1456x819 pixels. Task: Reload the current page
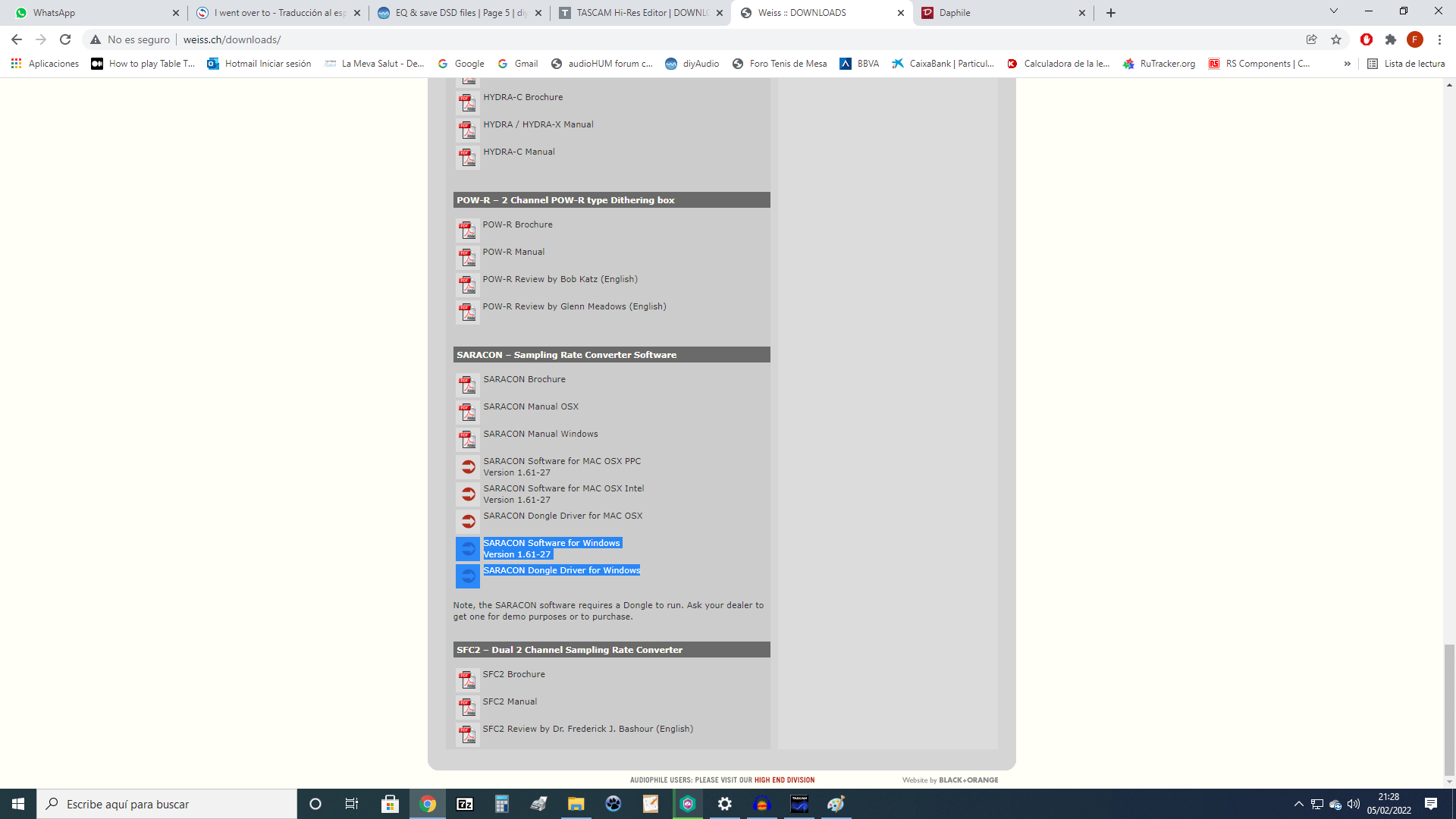point(65,39)
